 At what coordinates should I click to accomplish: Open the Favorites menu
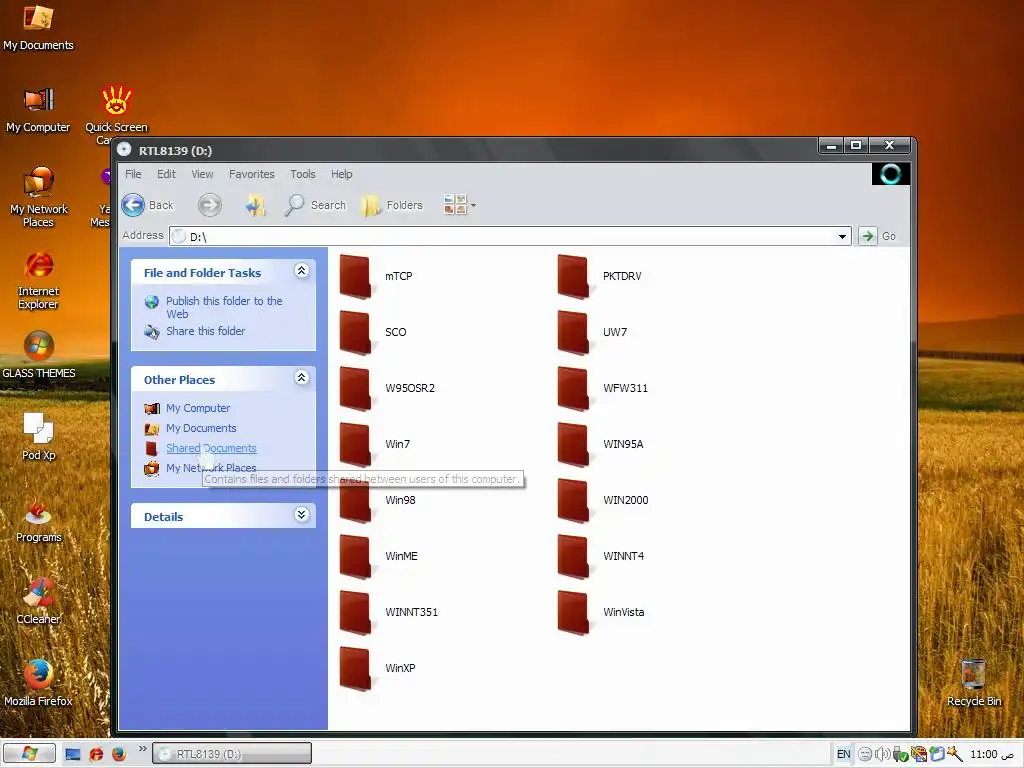pyautogui.click(x=251, y=174)
